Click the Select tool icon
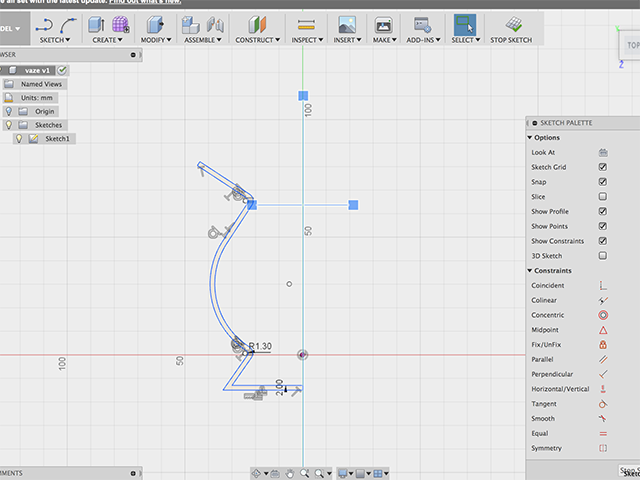Screen dimensions: 640x480 (x=465, y=24)
